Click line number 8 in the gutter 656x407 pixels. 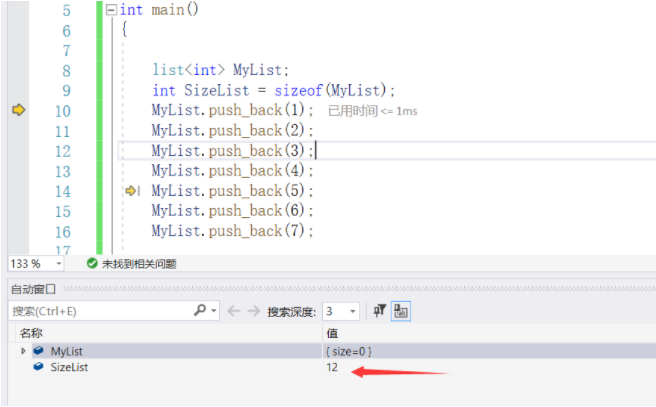pyautogui.click(x=67, y=71)
